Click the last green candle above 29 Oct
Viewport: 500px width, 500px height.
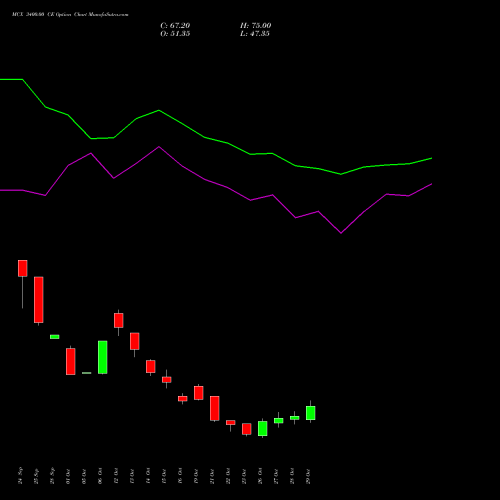(311, 413)
